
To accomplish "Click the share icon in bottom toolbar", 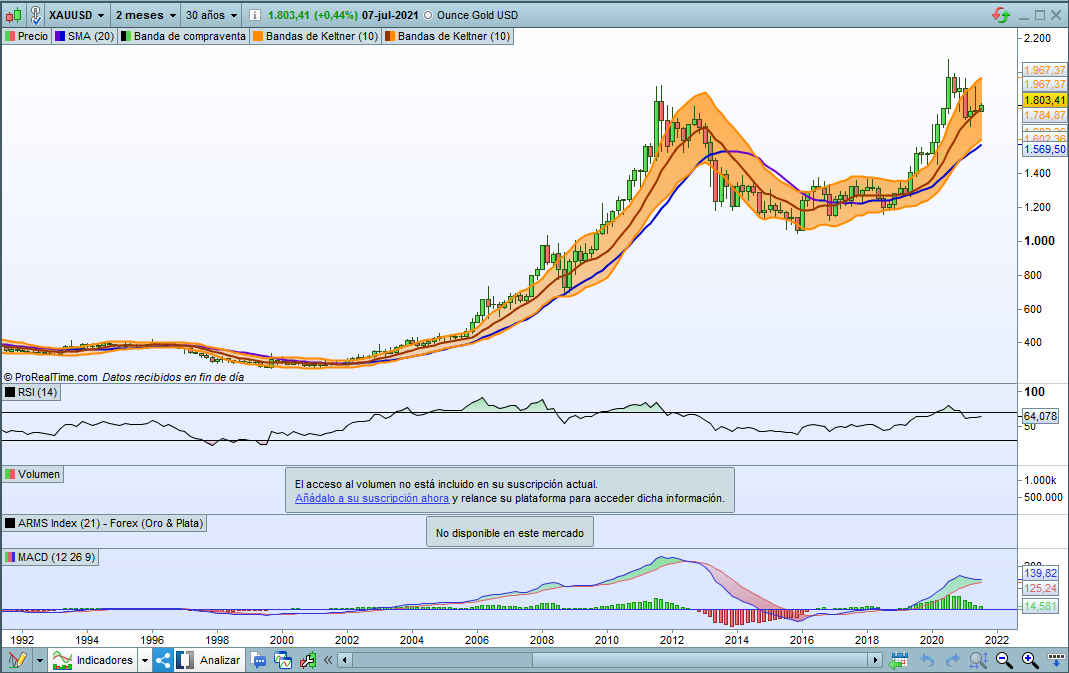I will [163, 660].
